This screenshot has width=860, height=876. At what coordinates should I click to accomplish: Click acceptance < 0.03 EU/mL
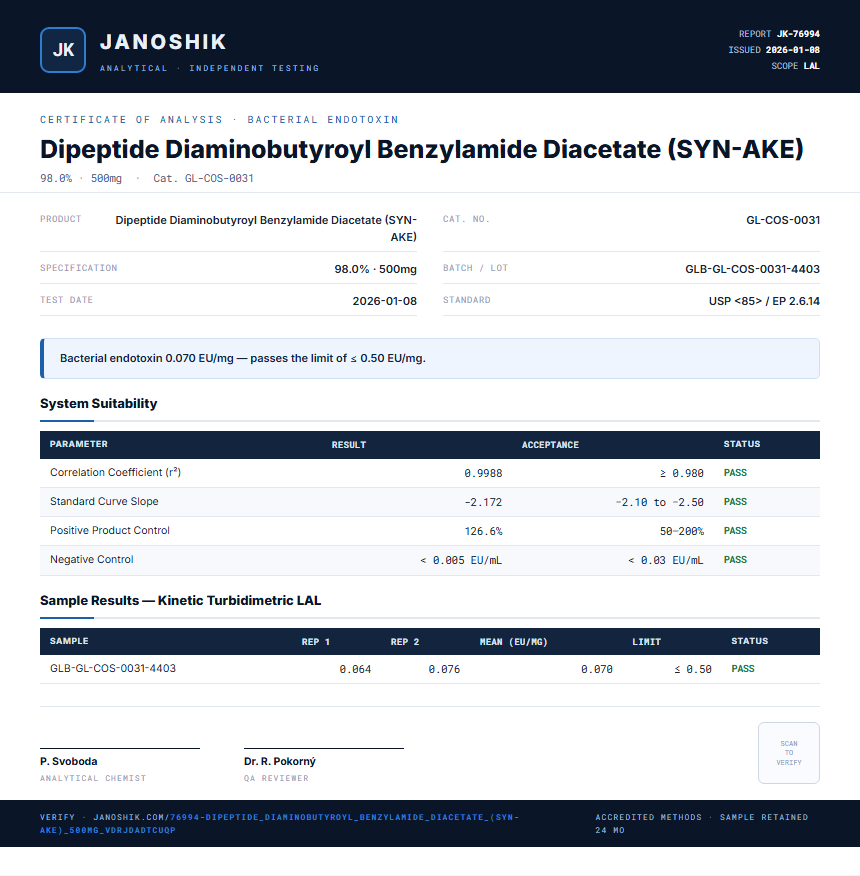click(666, 560)
